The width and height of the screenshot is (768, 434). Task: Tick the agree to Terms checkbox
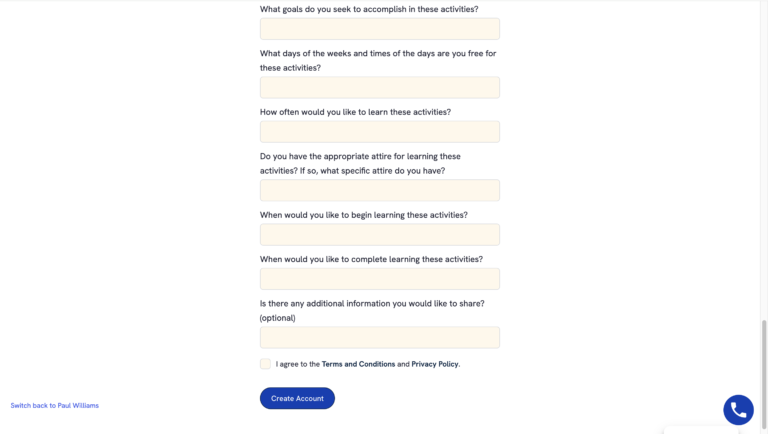point(265,364)
